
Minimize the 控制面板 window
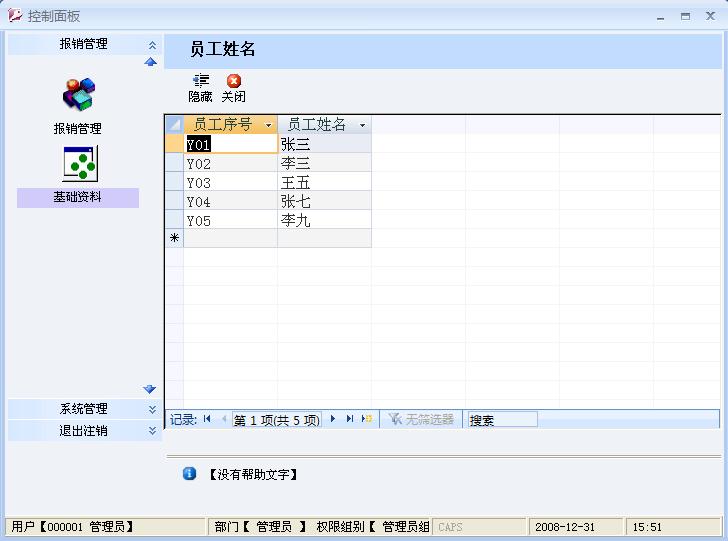point(661,16)
